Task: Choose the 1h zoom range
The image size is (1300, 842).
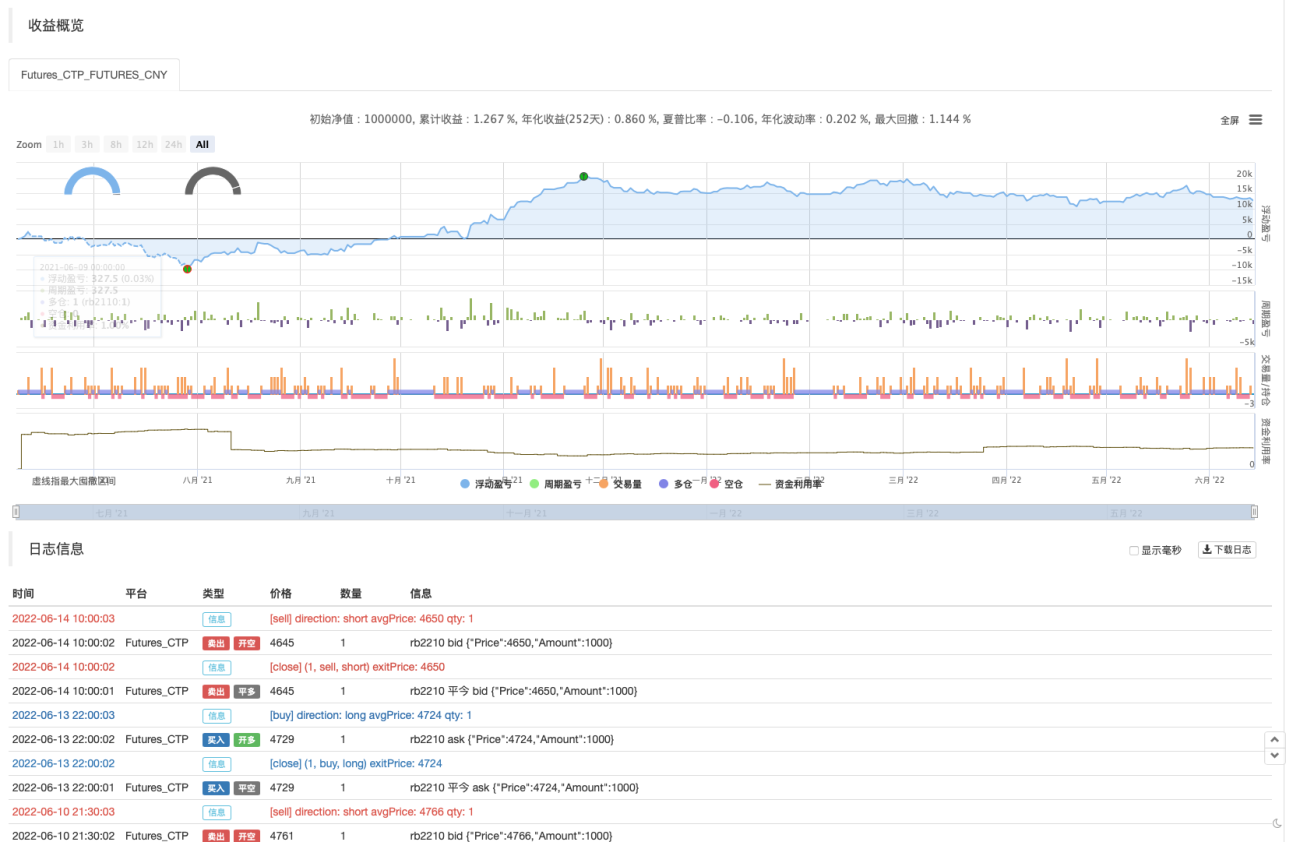Action: pos(58,145)
